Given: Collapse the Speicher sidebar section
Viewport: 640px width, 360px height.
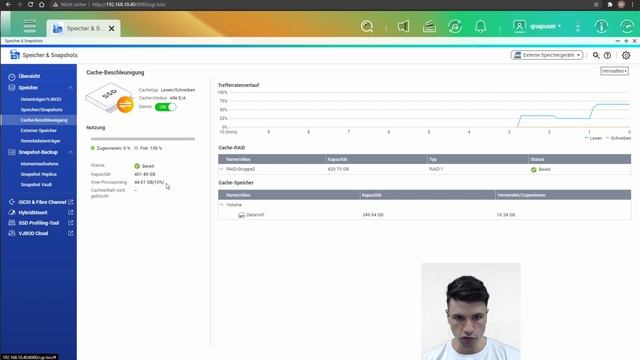Looking at the screenshot, I should click(70, 88).
